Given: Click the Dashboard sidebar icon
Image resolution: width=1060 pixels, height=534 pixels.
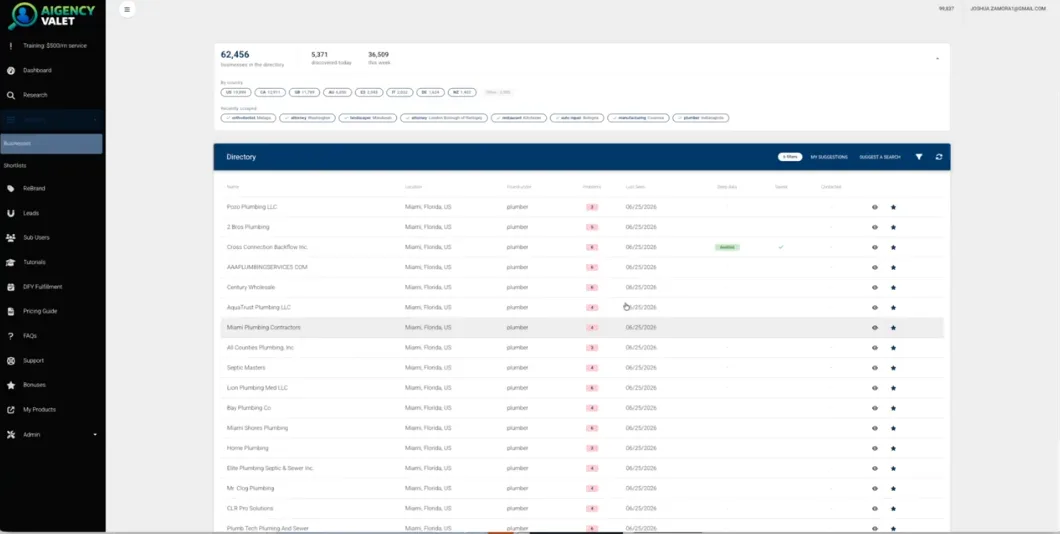Looking at the screenshot, I should pos(11,70).
